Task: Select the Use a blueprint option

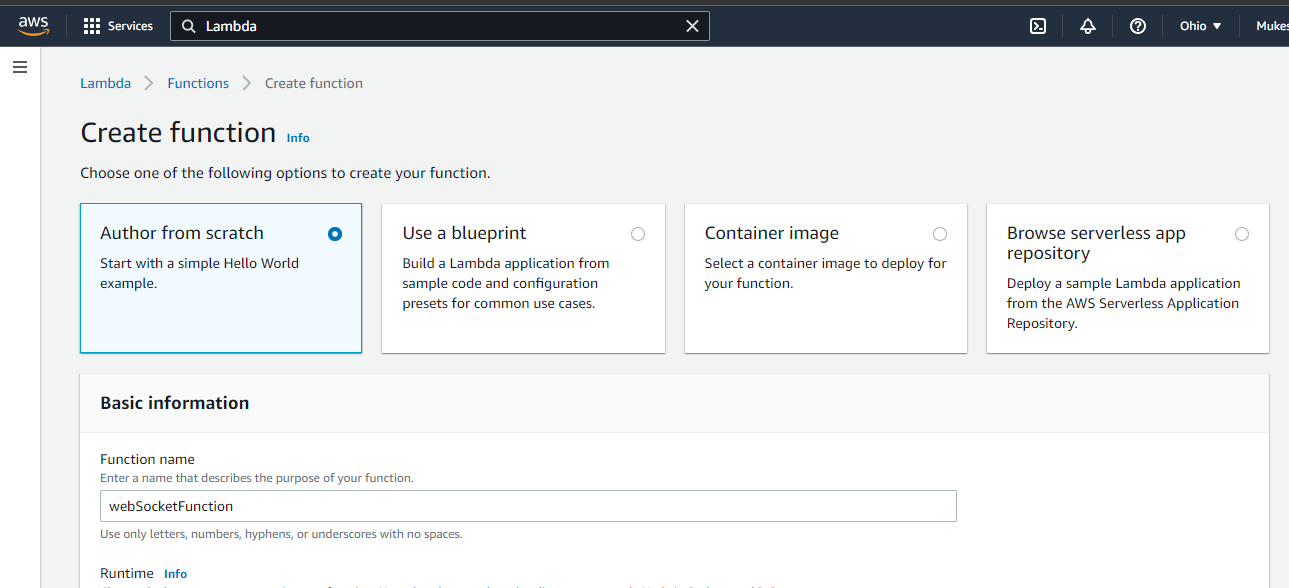Action: 638,233
